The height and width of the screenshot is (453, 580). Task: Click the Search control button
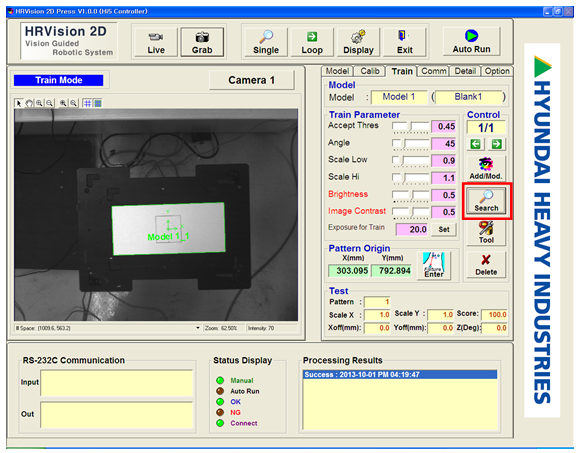click(486, 201)
